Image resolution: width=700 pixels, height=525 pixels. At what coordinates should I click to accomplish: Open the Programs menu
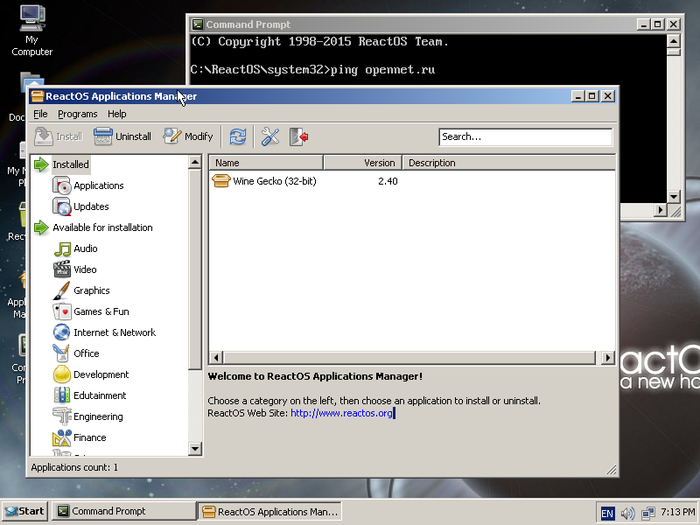click(x=77, y=114)
